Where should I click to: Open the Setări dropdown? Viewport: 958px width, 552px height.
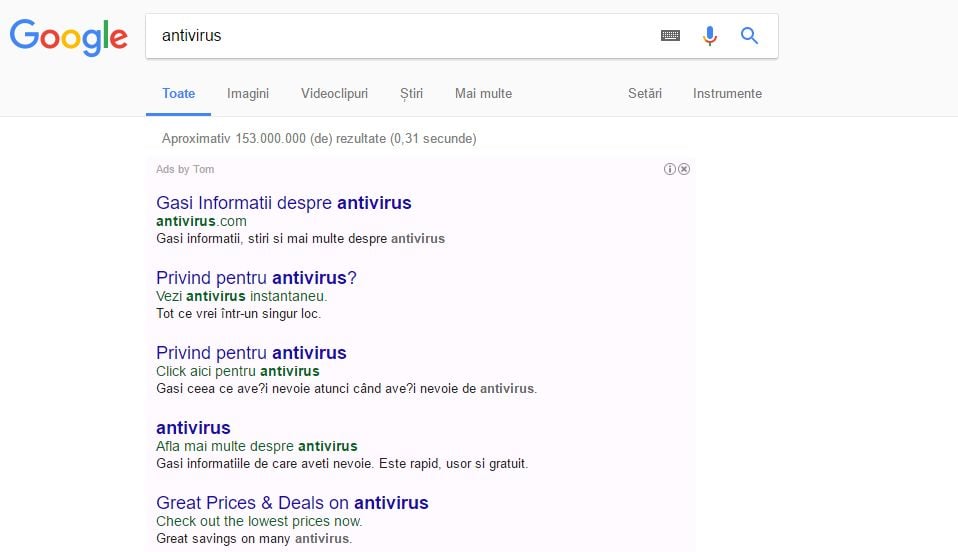coord(645,93)
